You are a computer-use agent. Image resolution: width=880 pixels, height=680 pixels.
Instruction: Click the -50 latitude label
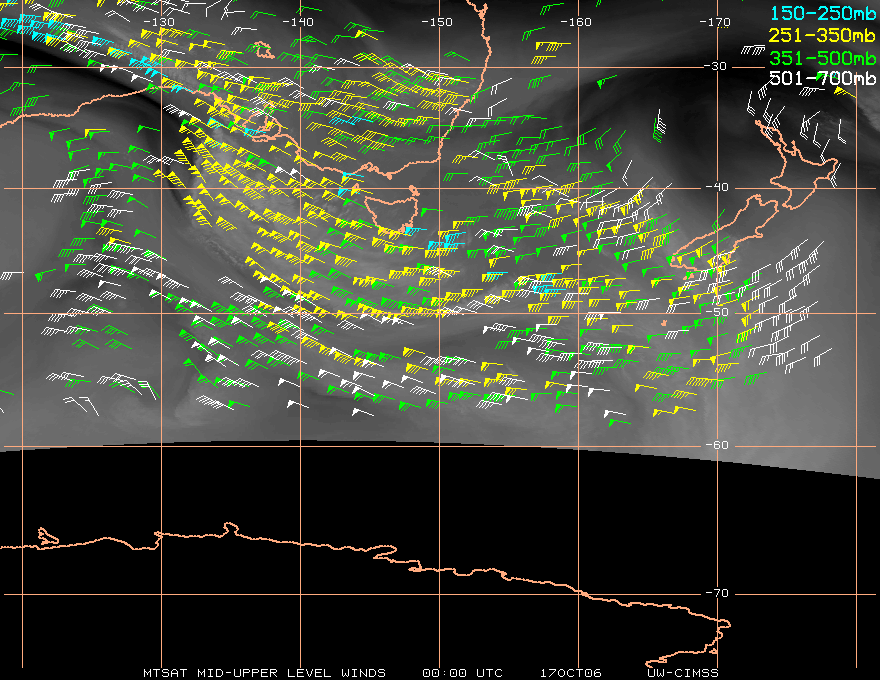point(717,312)
